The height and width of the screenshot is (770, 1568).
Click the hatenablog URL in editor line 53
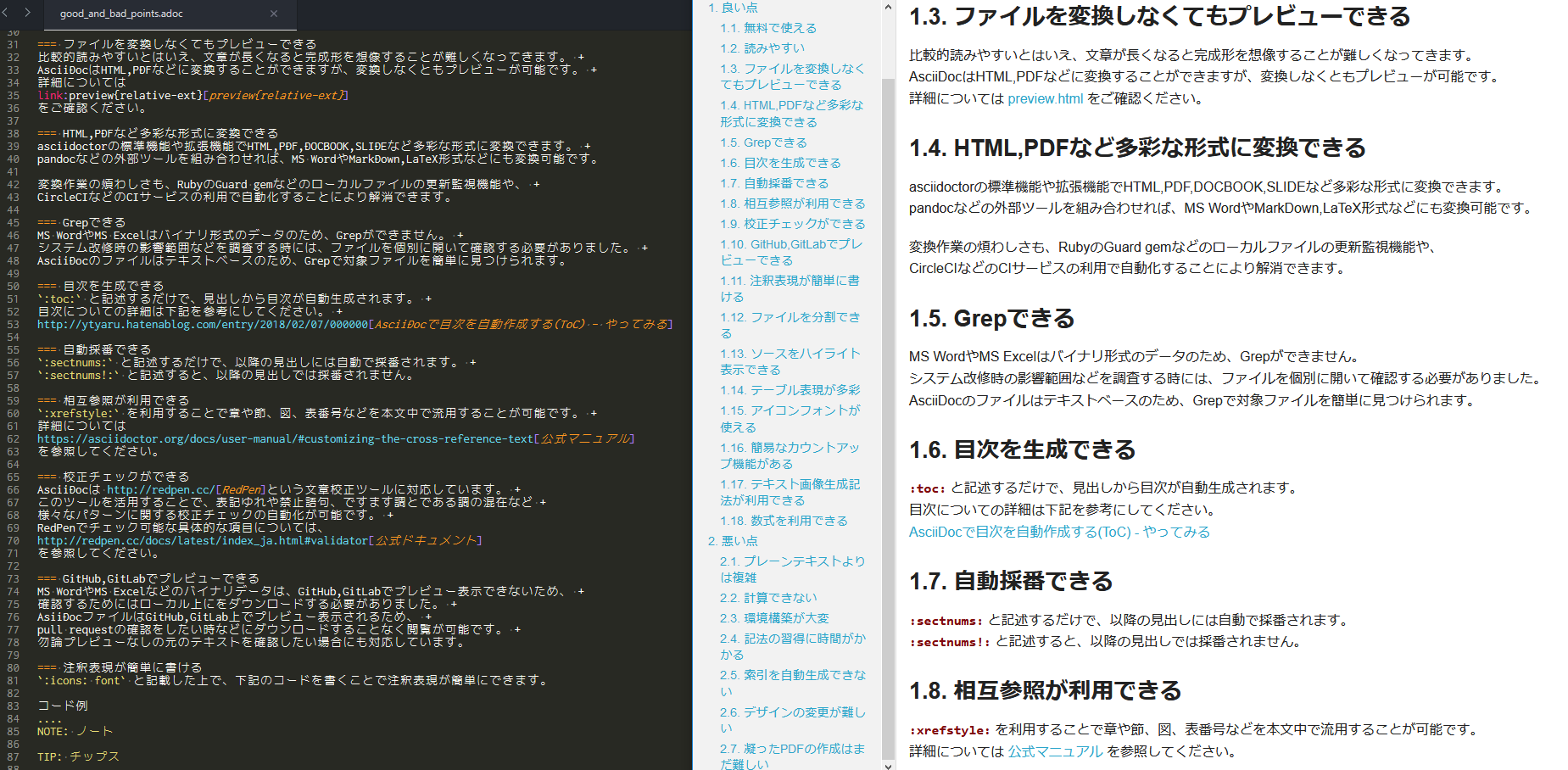tap(203, 324)
